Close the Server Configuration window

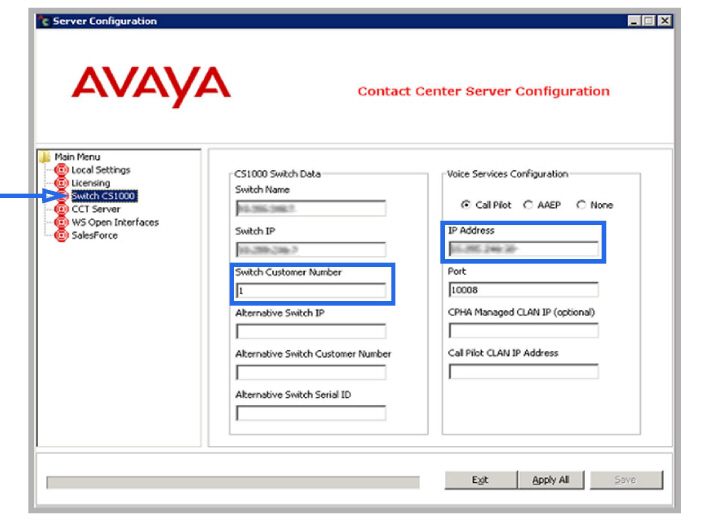tap(665, 21)
